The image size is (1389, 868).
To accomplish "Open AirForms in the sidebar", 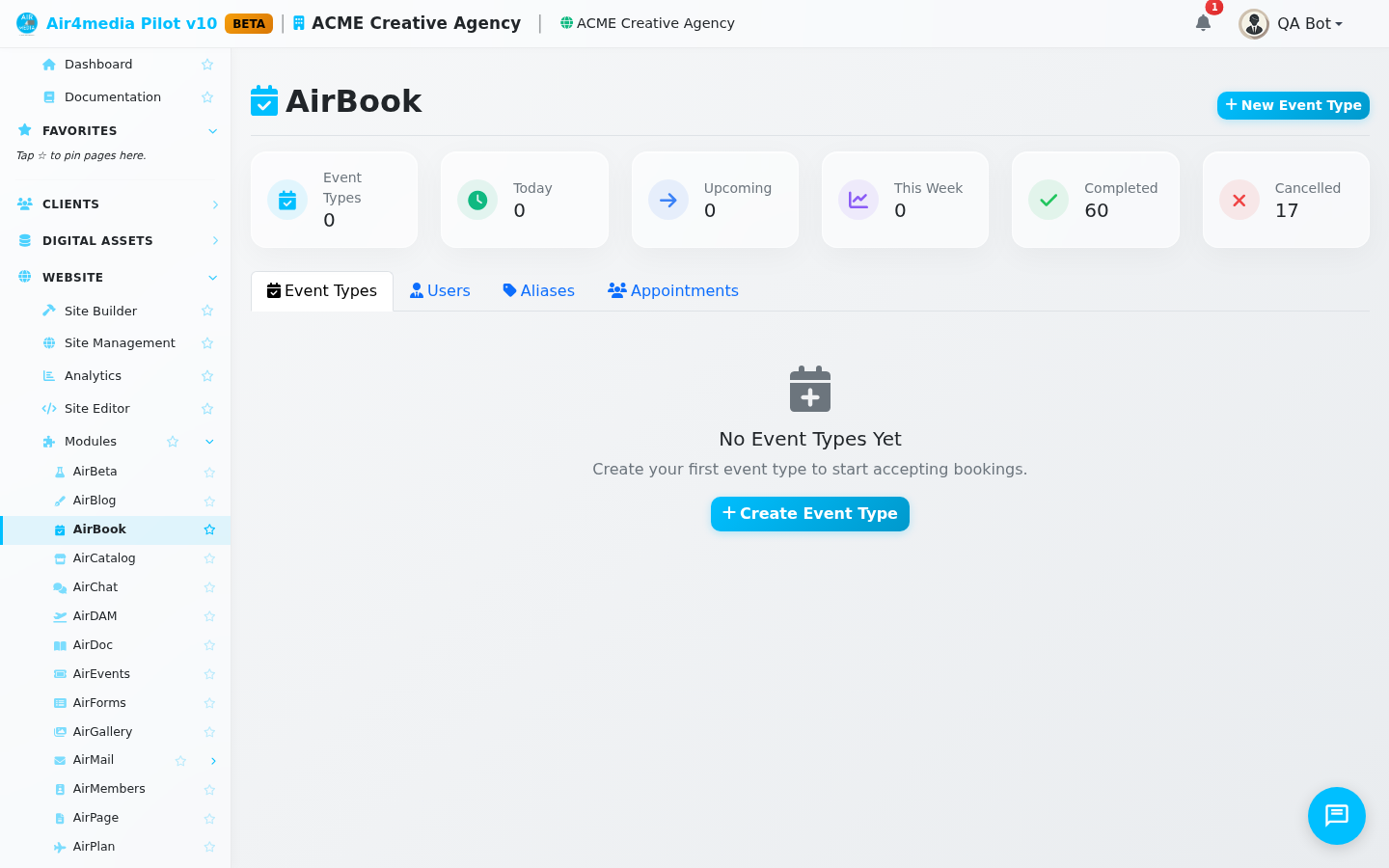I will coord(99,703).
